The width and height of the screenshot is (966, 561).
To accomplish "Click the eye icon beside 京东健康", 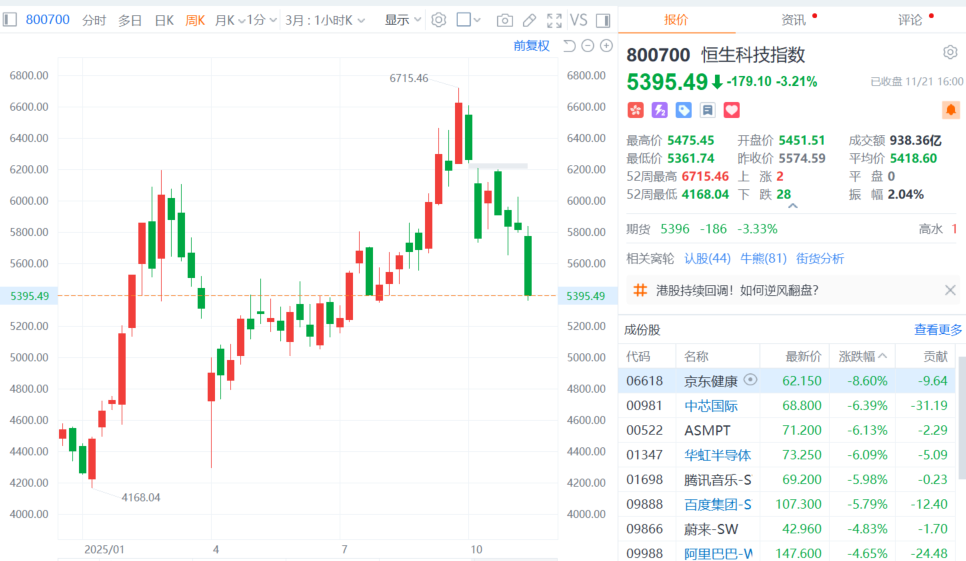I will (x=750, y=380).
